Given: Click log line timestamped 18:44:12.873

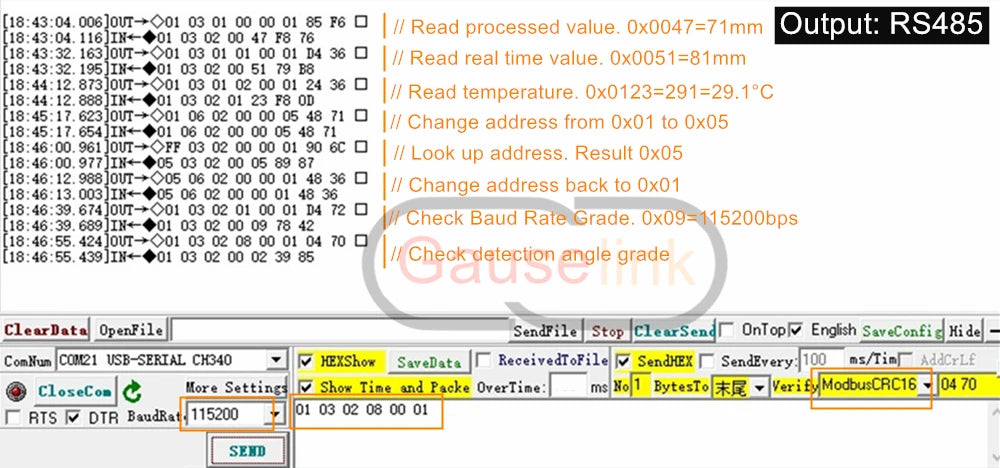Looking at the screenshot, I should [184, 84].
